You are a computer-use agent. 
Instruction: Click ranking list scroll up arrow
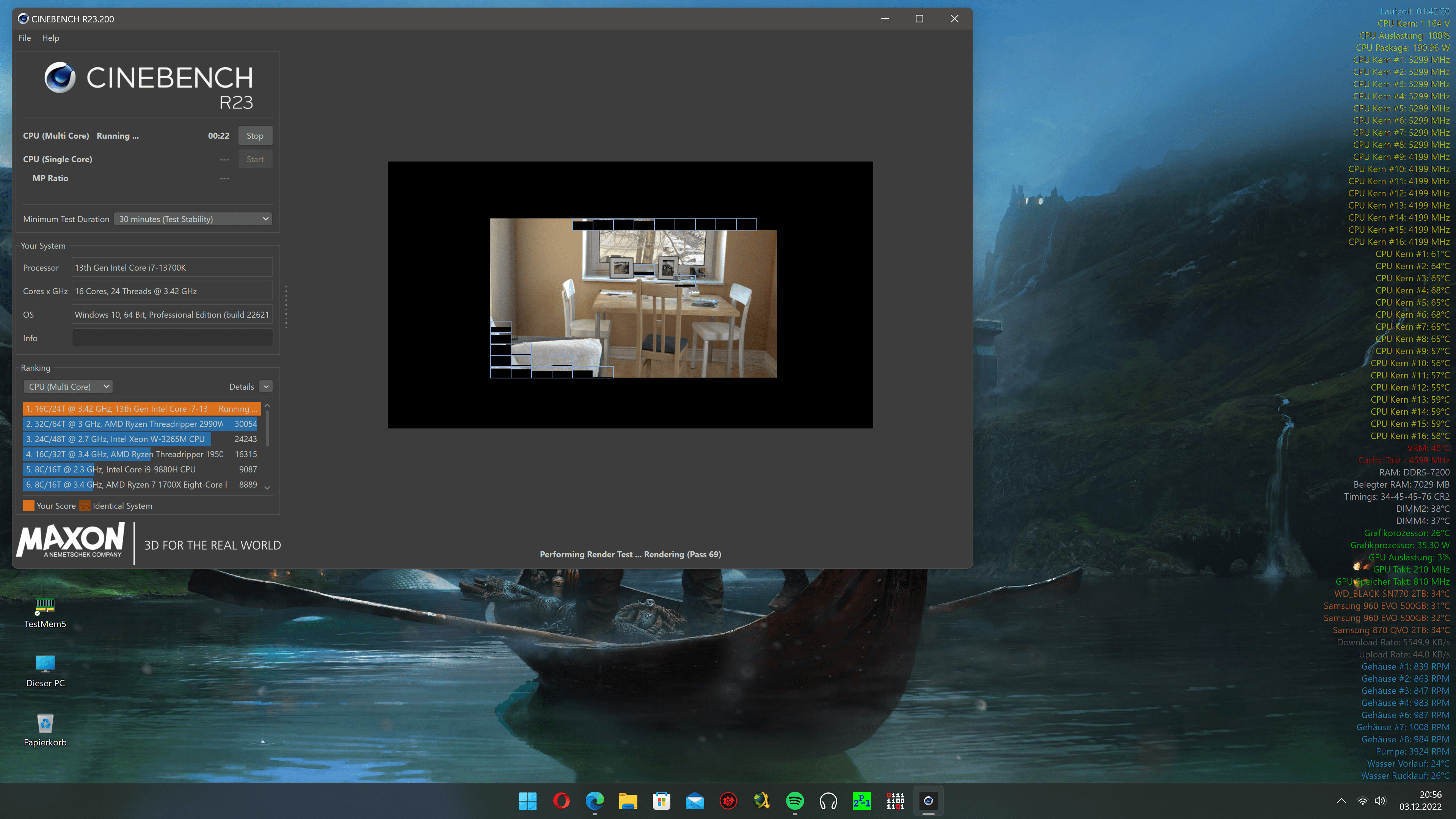[267, 406]
